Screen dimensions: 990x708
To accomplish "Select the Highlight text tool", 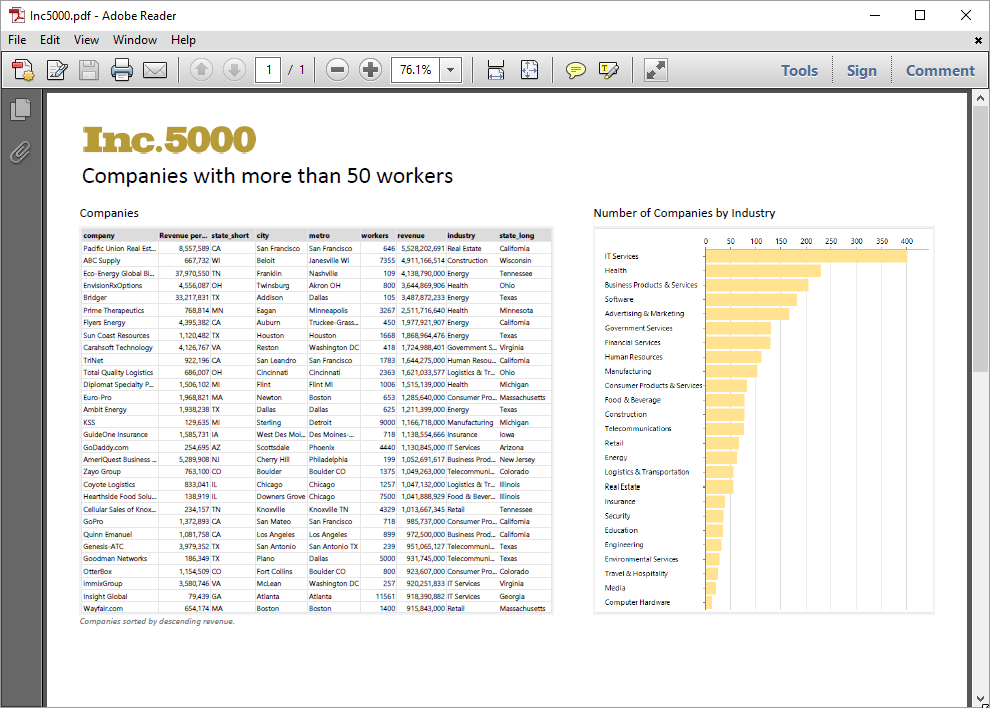I will click(609, 70).
